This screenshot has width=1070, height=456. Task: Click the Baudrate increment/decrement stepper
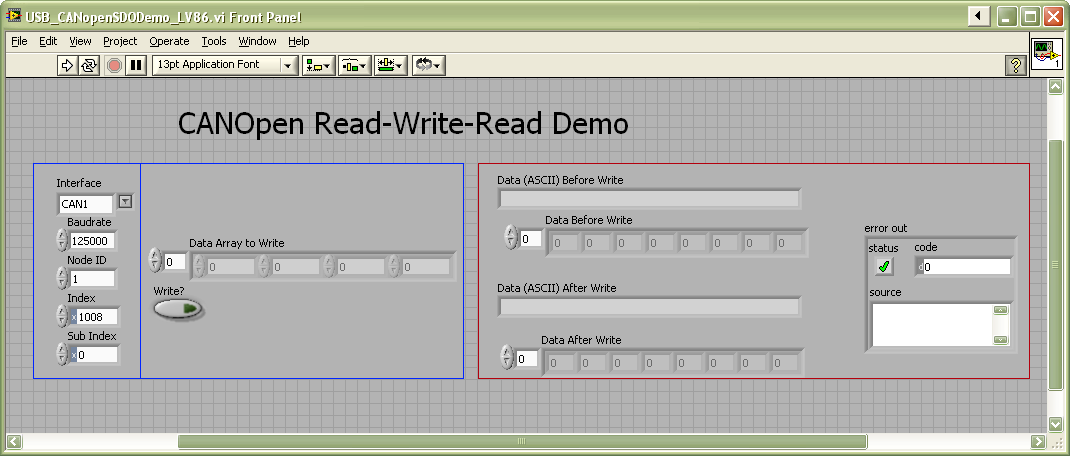[62, 240]
